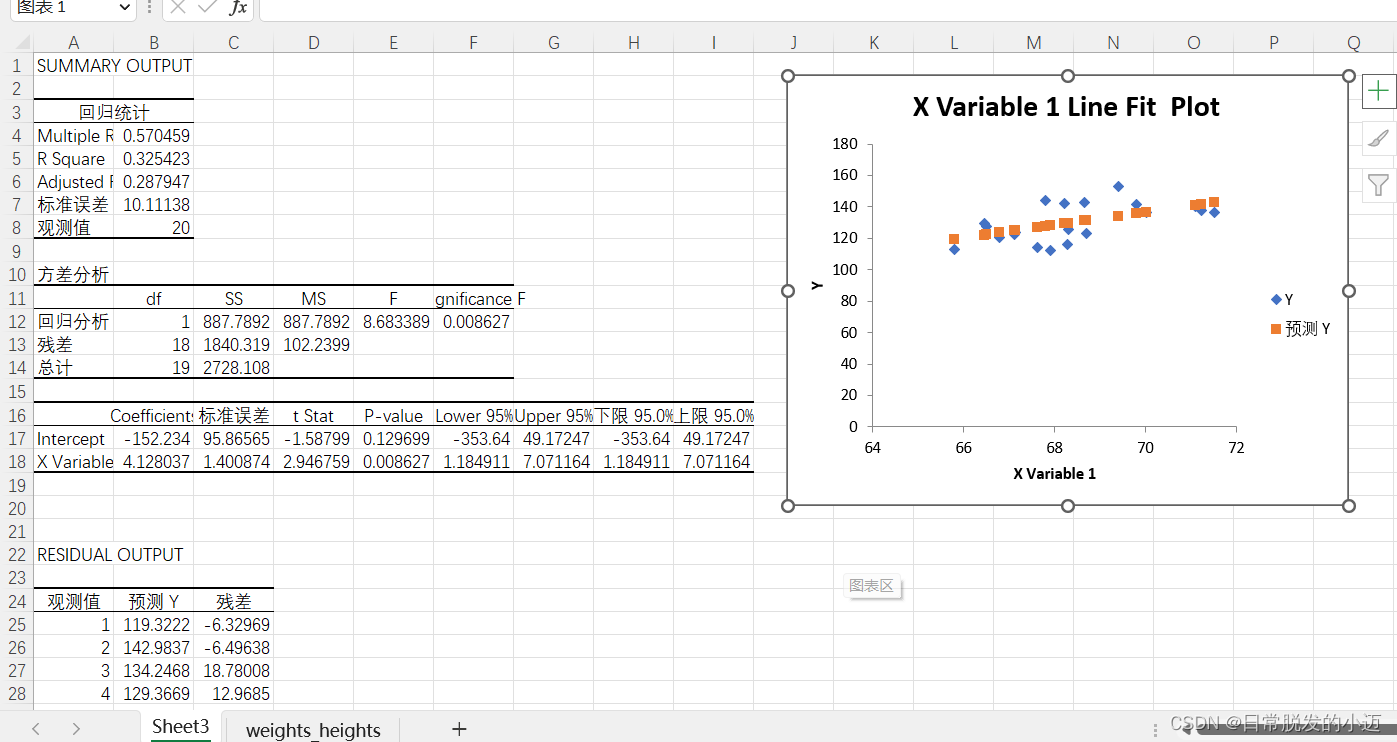This screenshot has width=1397, height=742.
Task: Click the RESIDUAL OUTPUT cell
Action: click(x=110, y=555)
